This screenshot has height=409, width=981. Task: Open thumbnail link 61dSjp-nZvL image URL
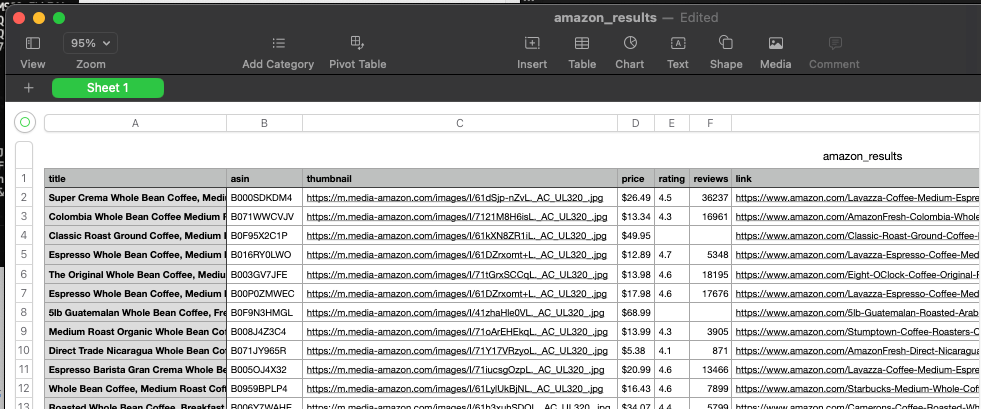(456, 198)
